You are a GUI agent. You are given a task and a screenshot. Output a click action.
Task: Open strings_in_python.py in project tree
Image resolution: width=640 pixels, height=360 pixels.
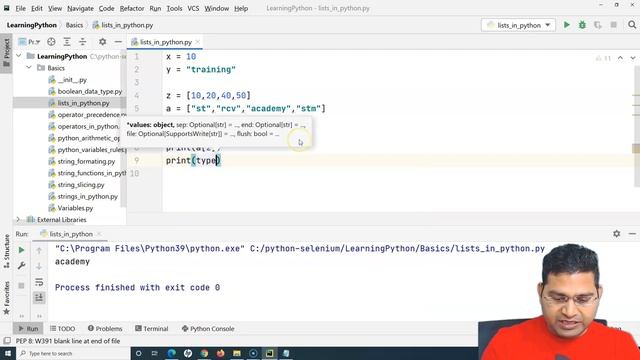coord(87,196)
